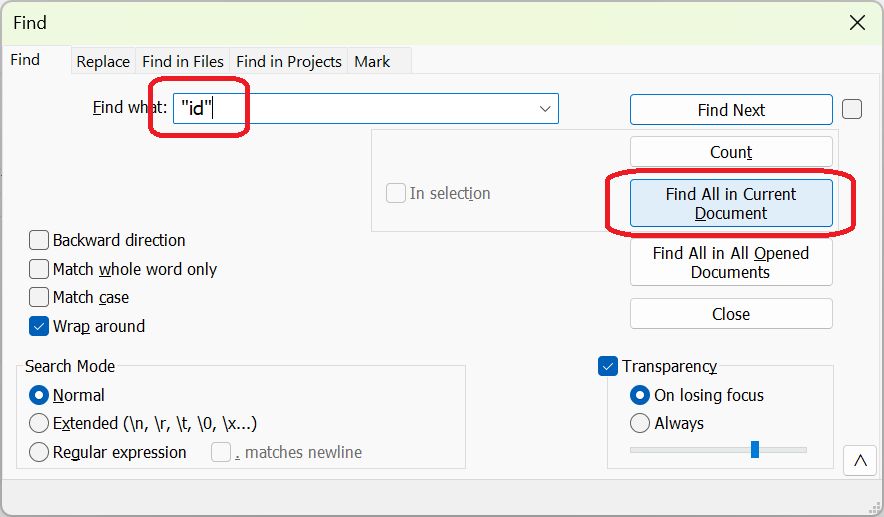884x517 pixels.
Task: Select Regular expression search mode
Action: point(39,452)
